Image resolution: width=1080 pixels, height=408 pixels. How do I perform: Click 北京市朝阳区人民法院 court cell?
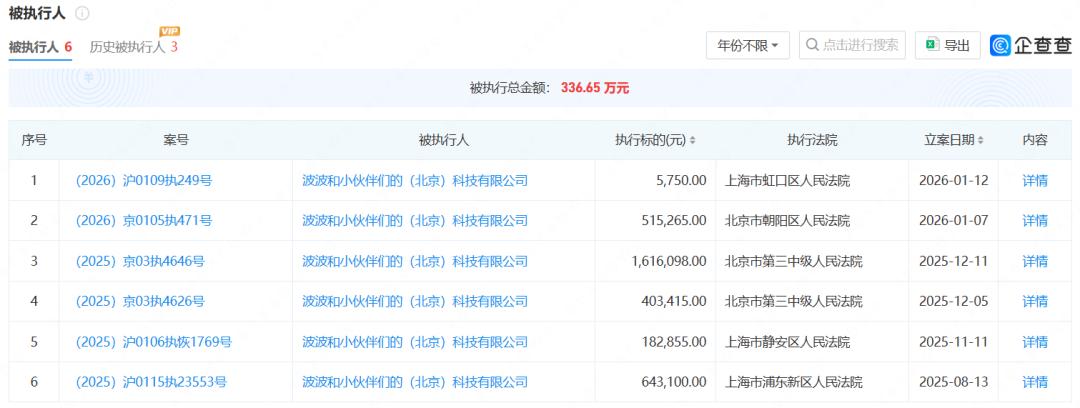tap(787, 221)
